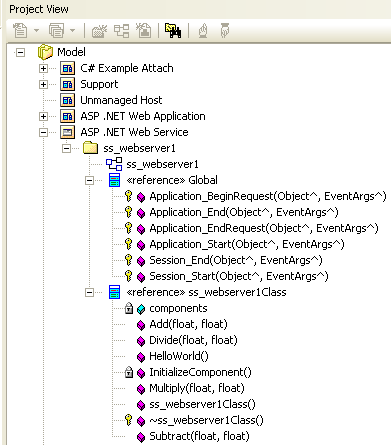
Task: Select the ss_webserver1 folder label
Action: (139, 148)
